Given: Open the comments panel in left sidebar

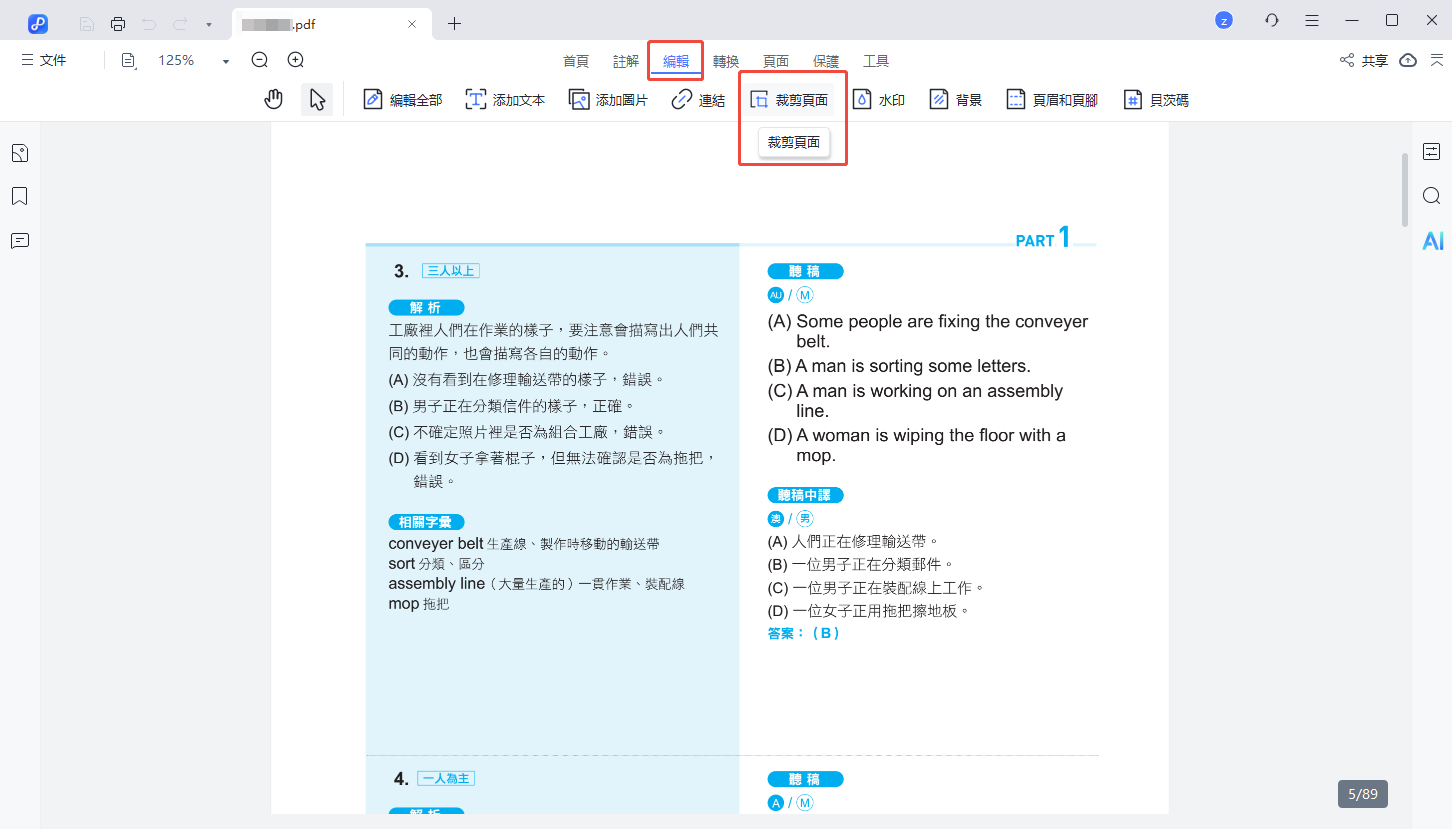Looking at the screenshot, I should 19,240.
